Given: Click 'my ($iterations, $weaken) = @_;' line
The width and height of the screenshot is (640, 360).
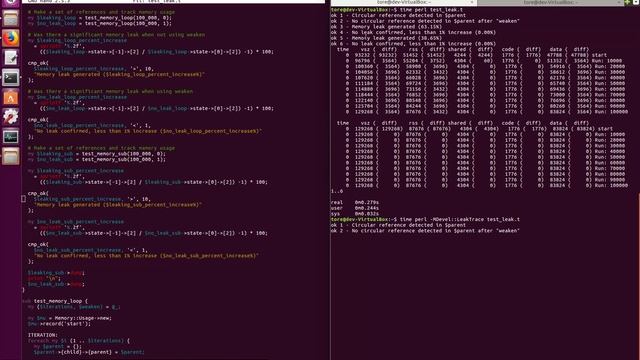Looking at the screenshot, I should [74, 307].
